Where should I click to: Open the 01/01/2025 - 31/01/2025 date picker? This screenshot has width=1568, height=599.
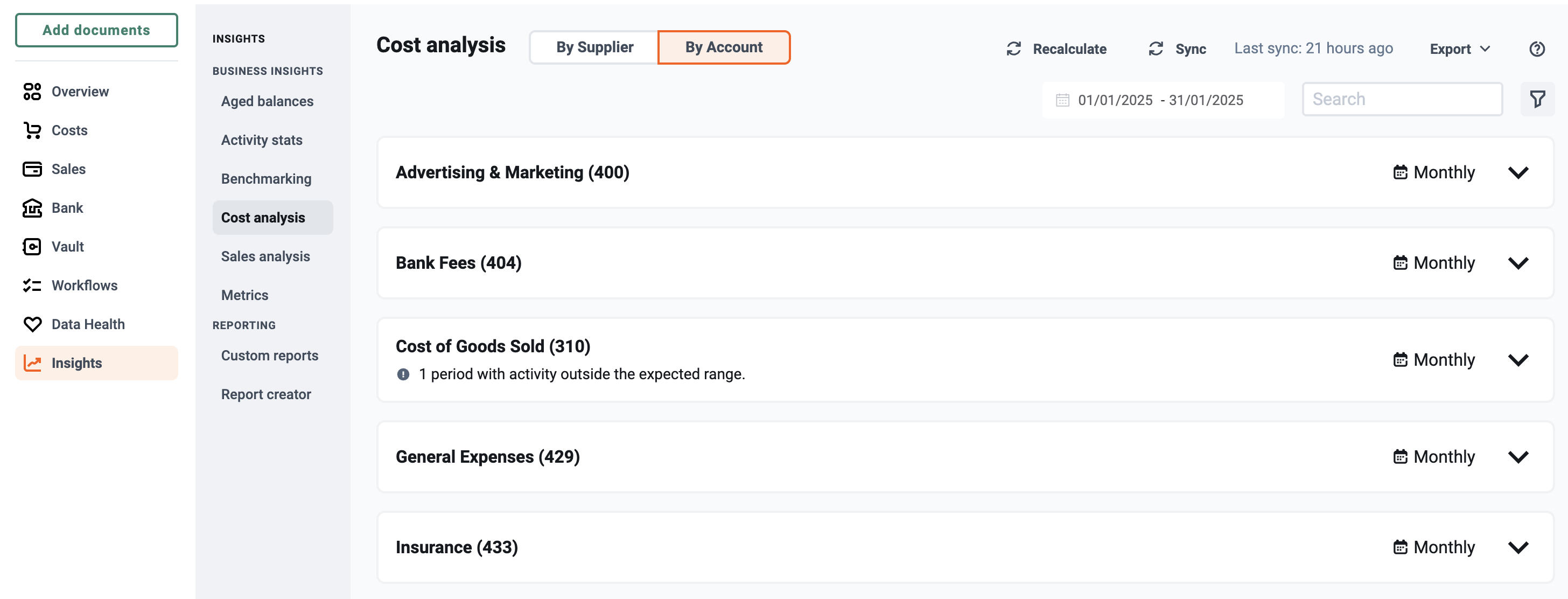1163,100
